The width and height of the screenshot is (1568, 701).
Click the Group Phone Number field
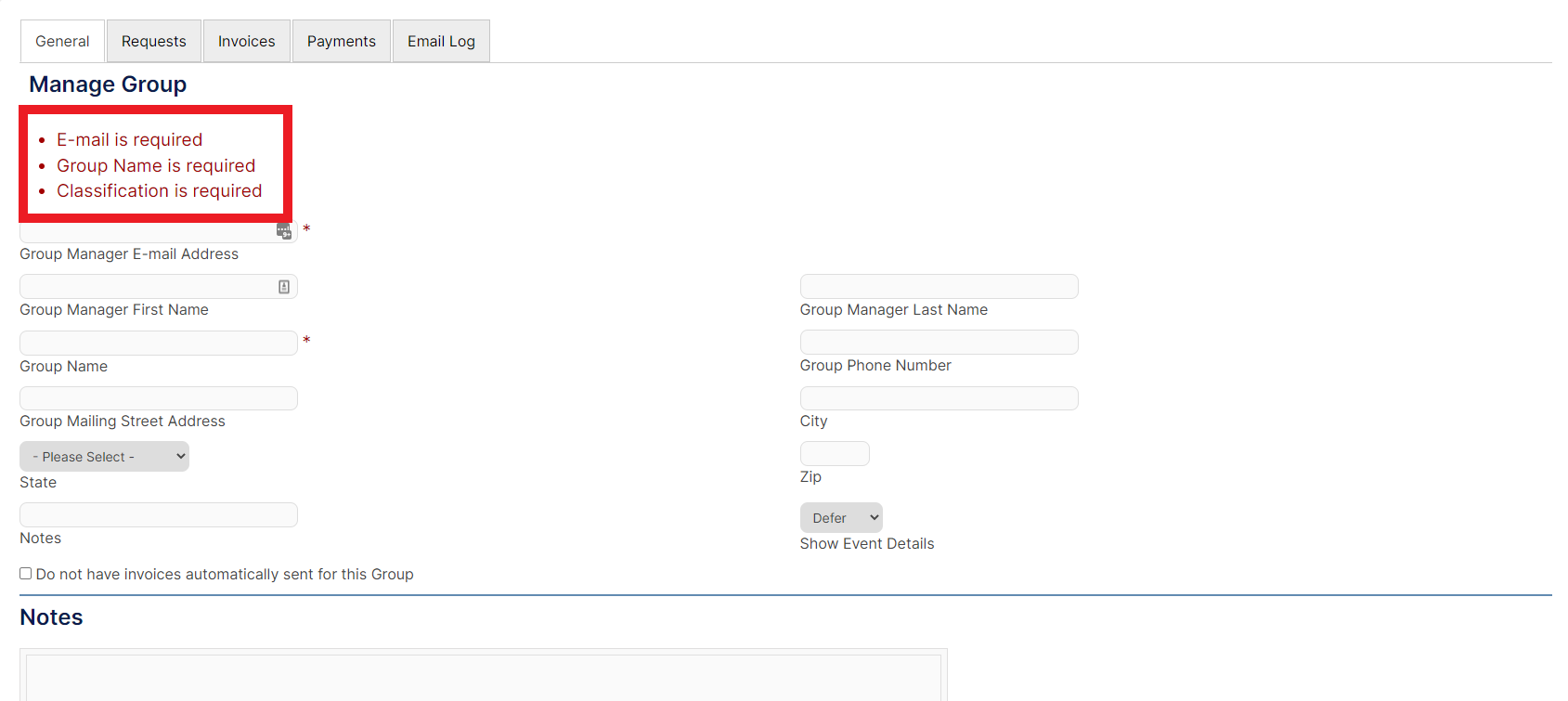tap(939, 342)
